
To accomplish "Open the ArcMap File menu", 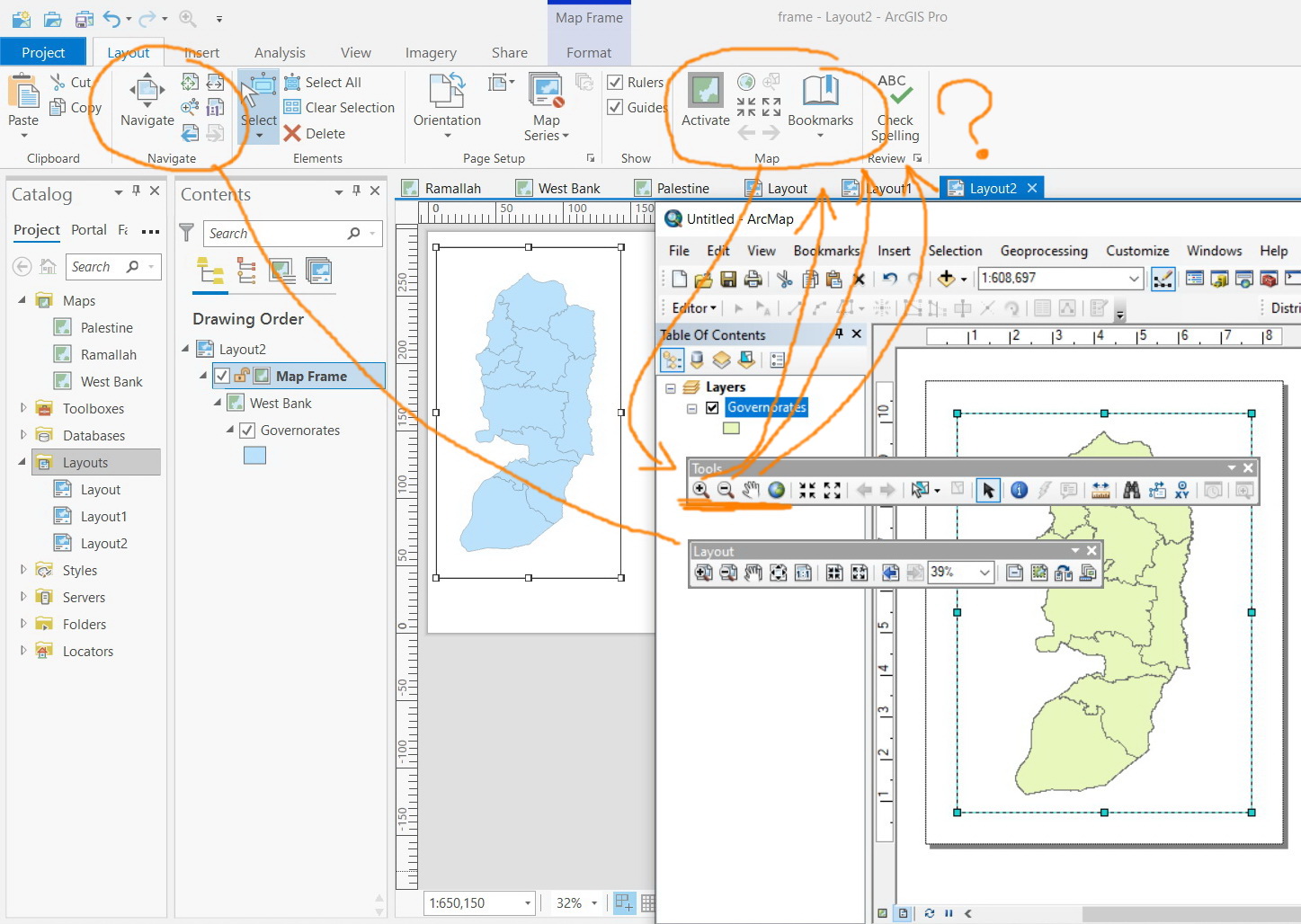I will click(679, 251).
